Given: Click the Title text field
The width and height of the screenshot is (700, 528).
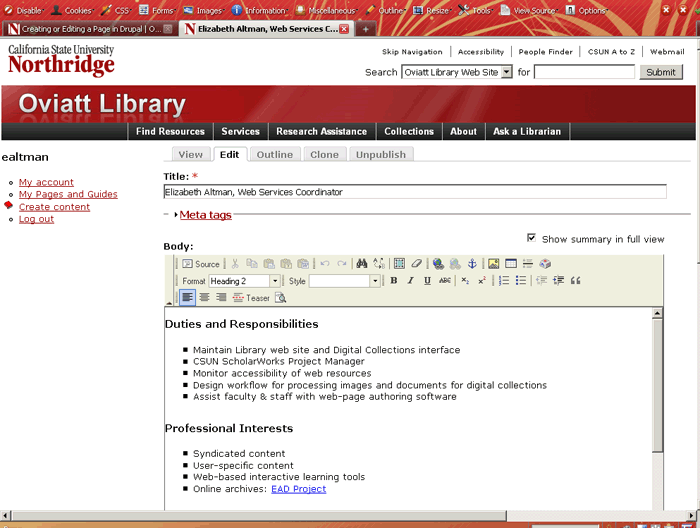Looking at the screenshot, I should [x=414, y=192].
